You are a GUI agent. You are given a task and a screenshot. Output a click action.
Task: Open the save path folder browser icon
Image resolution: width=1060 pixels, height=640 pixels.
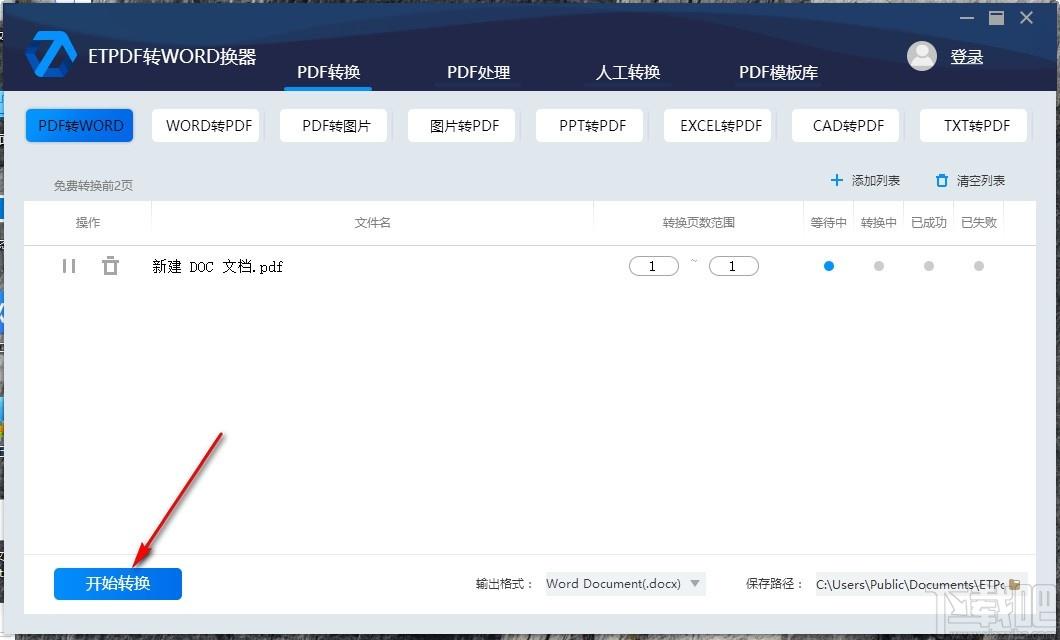(x=1014, y=584)
